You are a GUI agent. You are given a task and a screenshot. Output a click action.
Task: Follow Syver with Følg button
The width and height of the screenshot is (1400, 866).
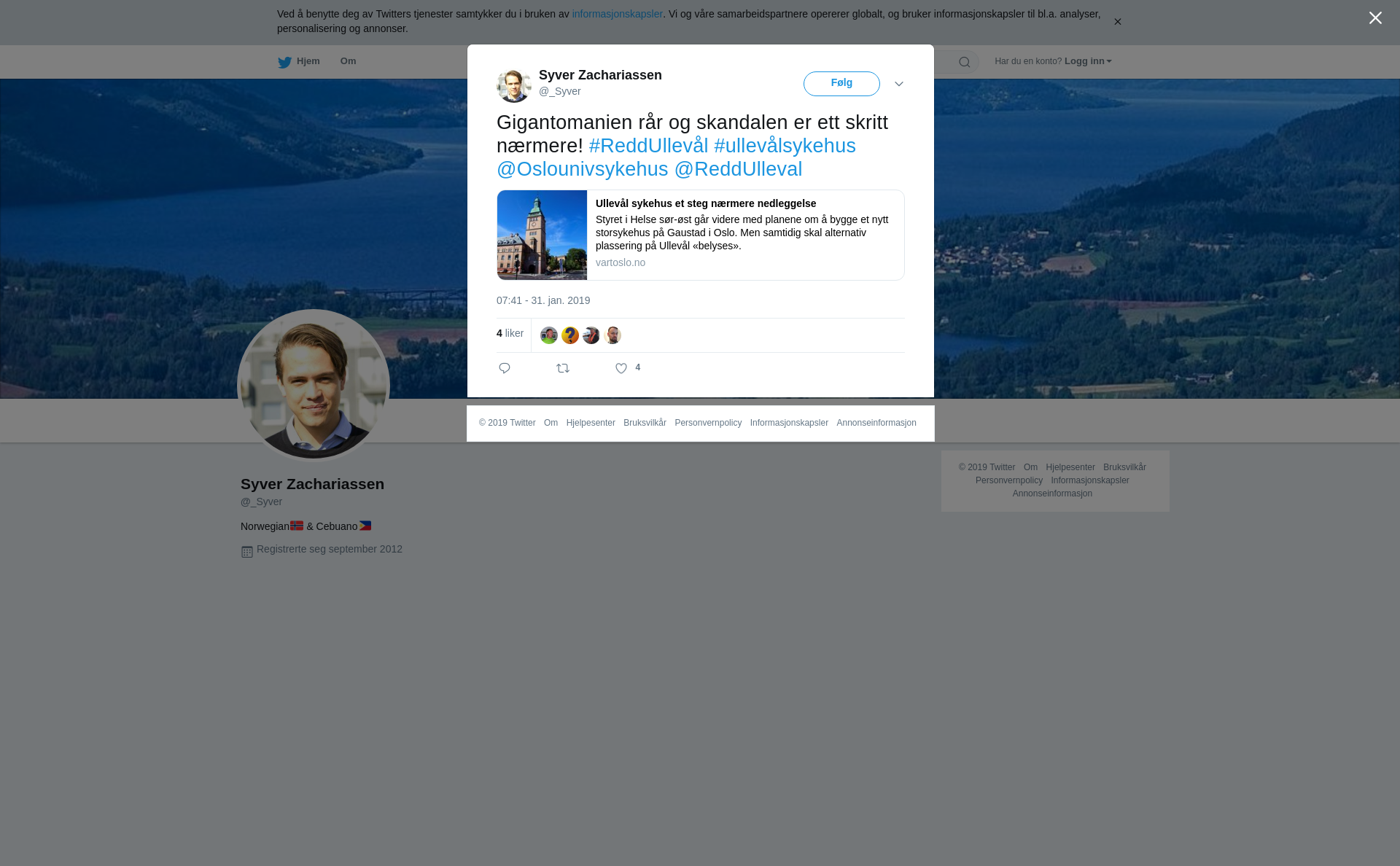841,84
